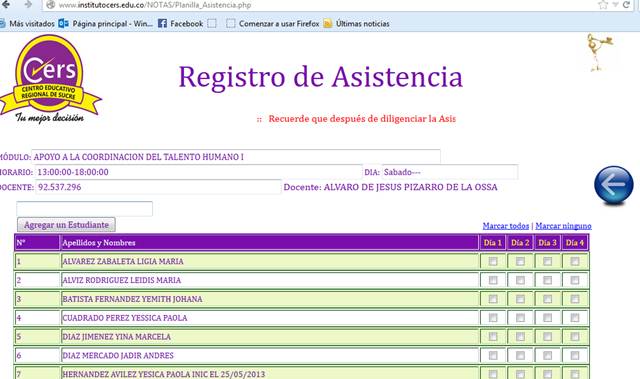640x379 pixels.
Task: Click the HORARIO field 13:00:00-18:00:00
Action: pos(198,172)
